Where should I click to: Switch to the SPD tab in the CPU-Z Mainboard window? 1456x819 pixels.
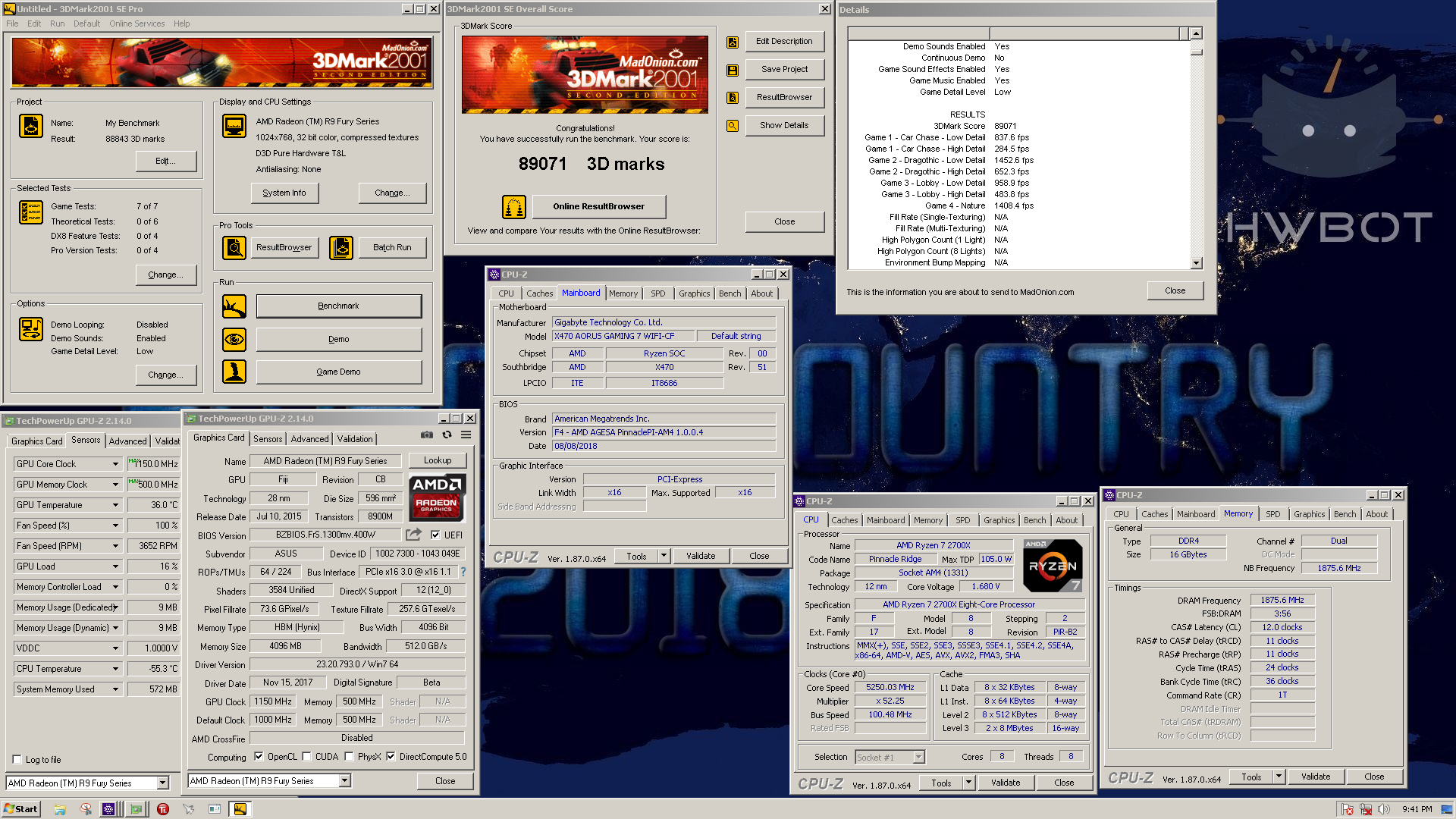[657, 293]
